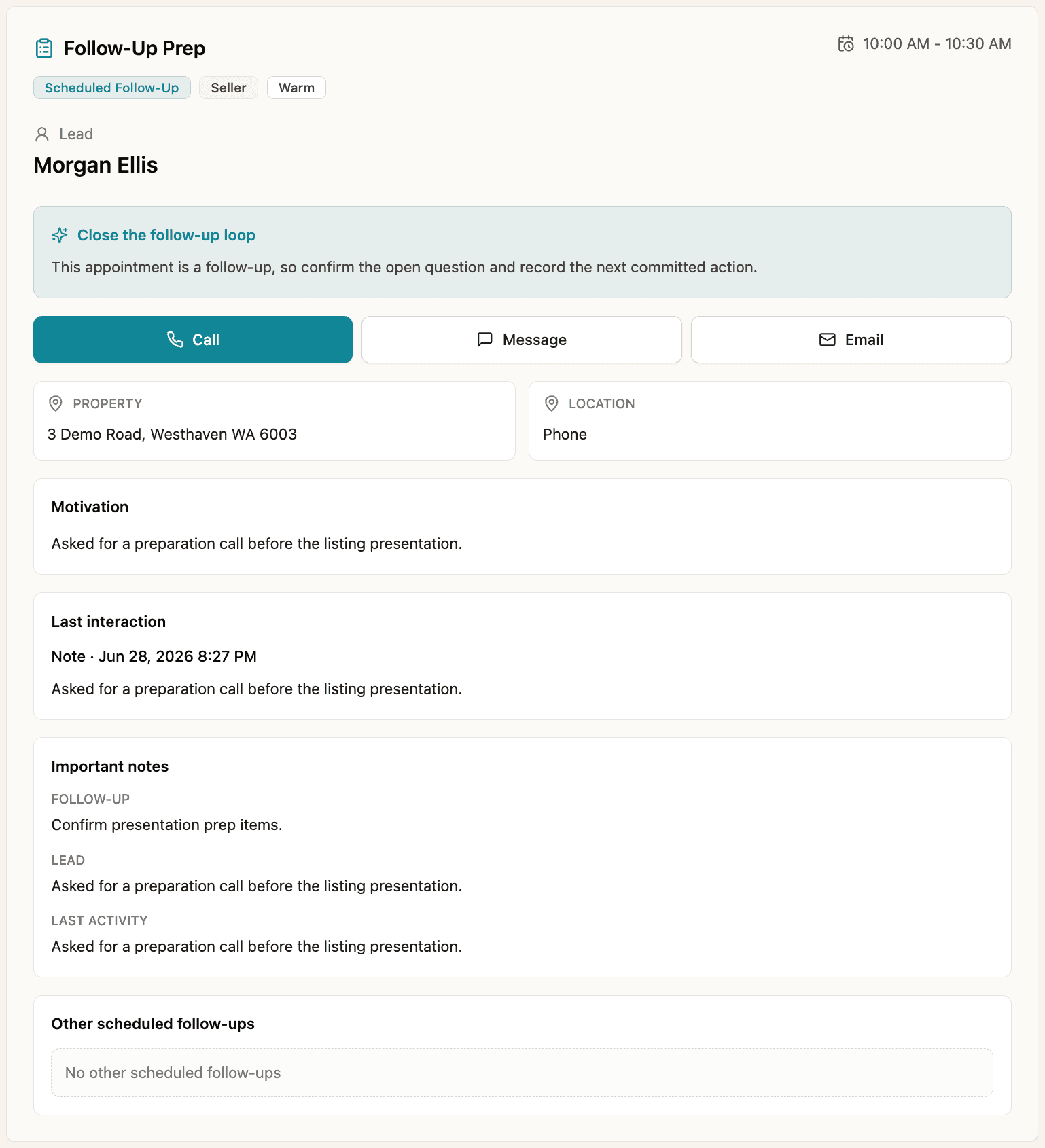The width and height of the screenshot is (1045, 1148).
Task: Click the FOLLOW-UP label in Important notes
Action: tap(90, 799)
